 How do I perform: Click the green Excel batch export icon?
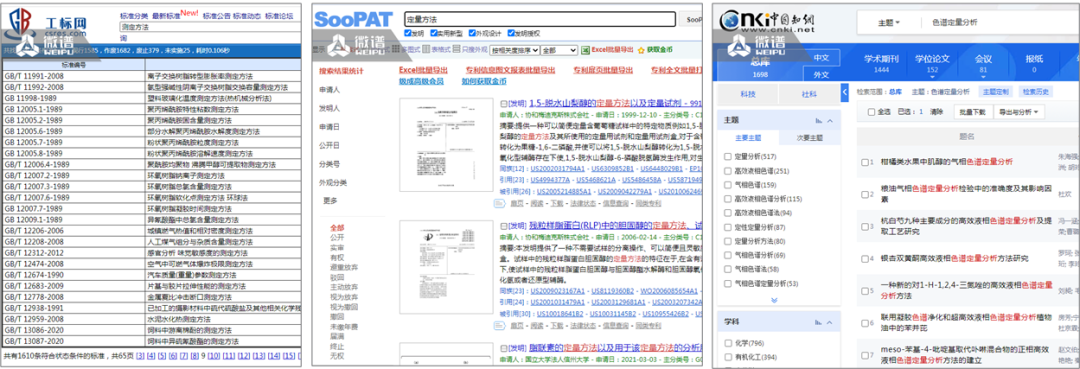point(585,50)
